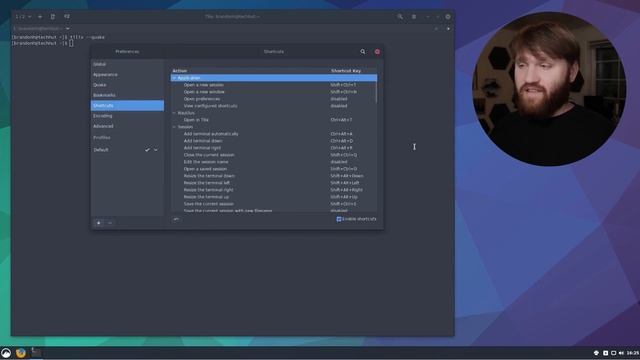Open the volume indicator in system tray
Image resolution: width=640 pixels, height=360 pixels.
coord(621,353)
